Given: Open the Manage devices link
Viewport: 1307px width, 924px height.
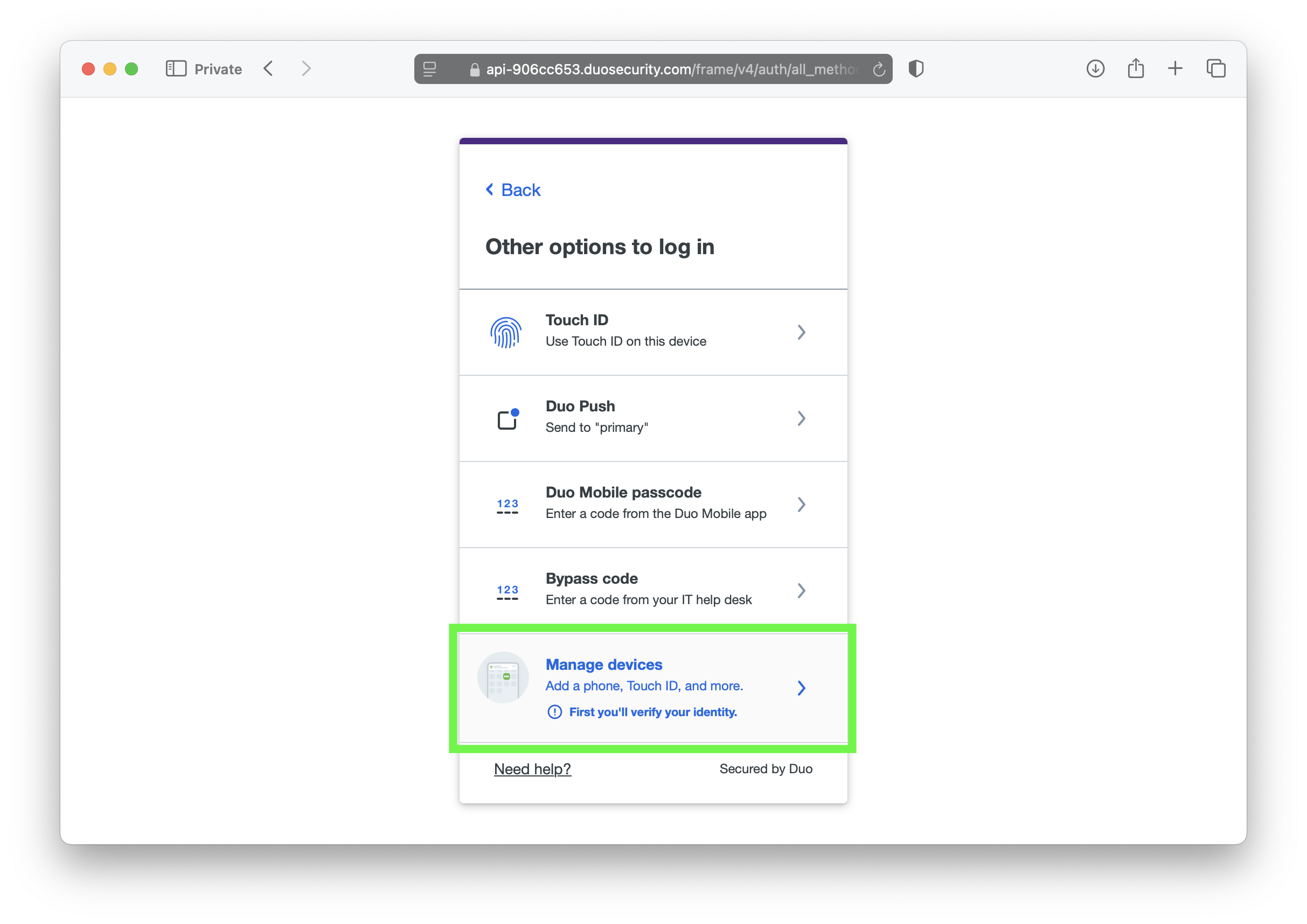Looking at the screenshot, I should pyautogui.click(x=604, y=664).
